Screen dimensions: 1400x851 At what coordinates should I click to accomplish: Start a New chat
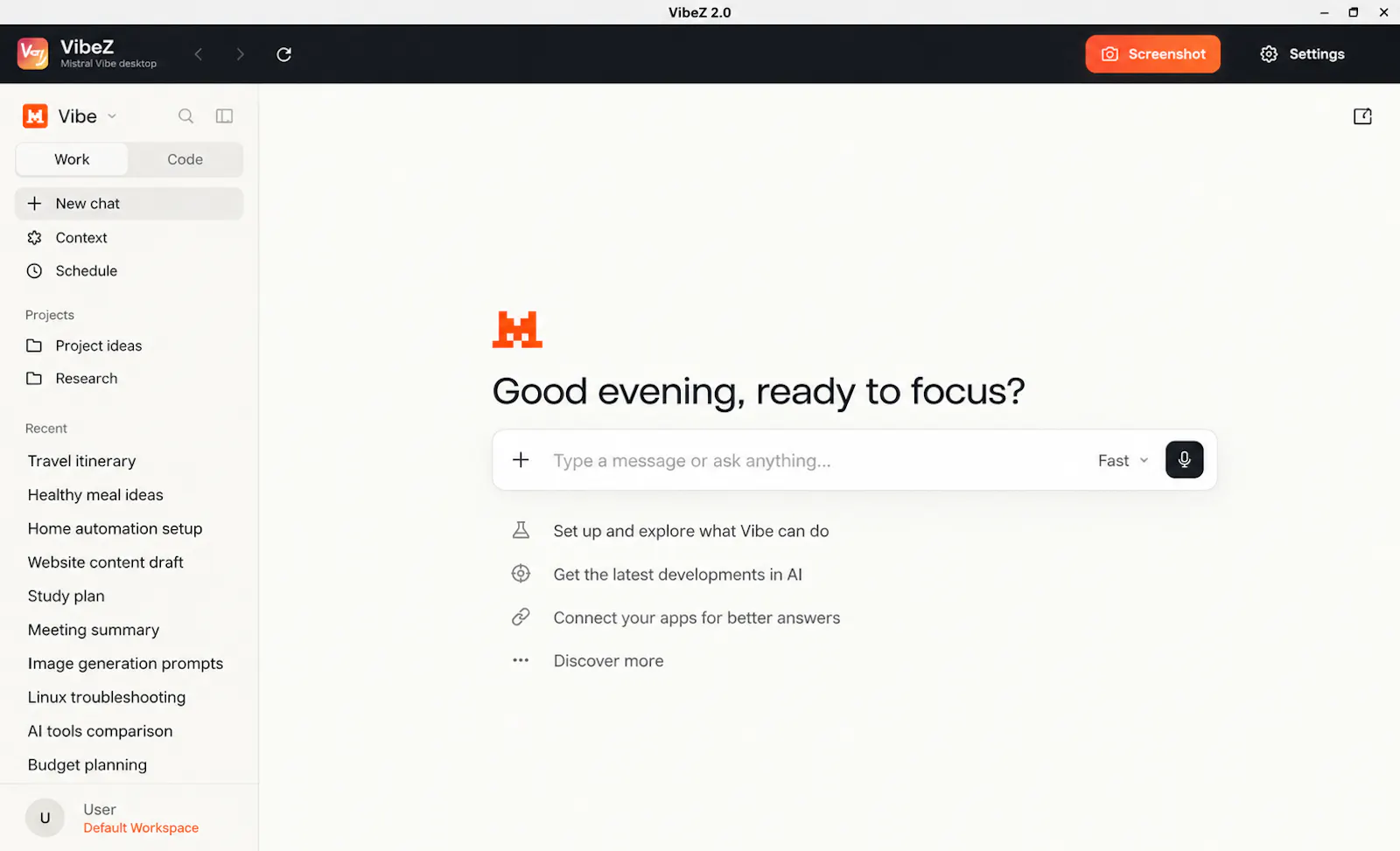(129, 204)
